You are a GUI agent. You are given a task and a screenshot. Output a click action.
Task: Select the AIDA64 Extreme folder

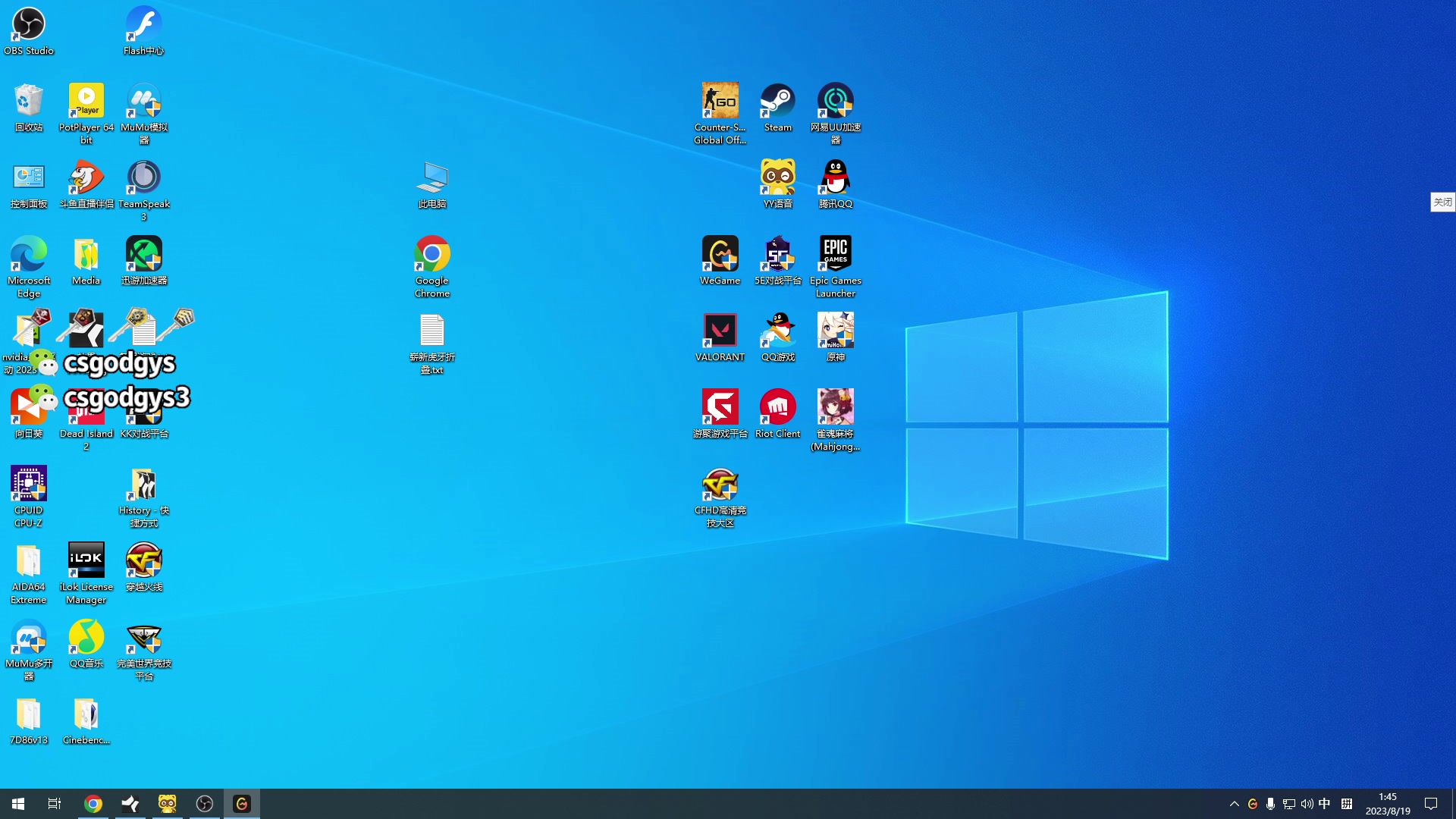click(x=29, y=573)
